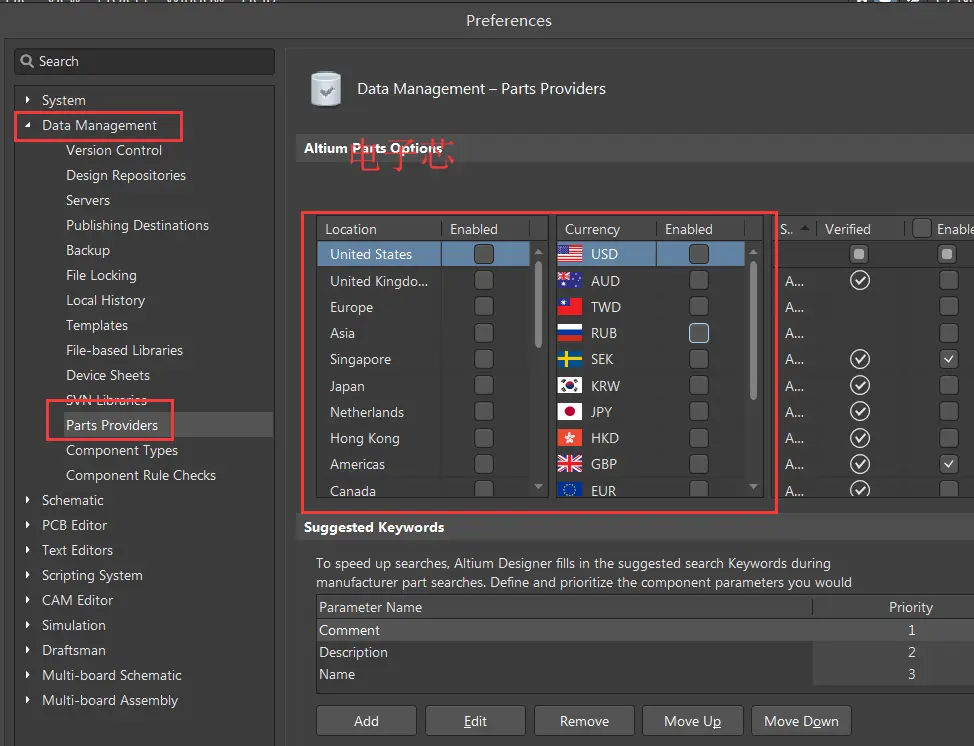Expand the Simulation tree node

[27, 625]
